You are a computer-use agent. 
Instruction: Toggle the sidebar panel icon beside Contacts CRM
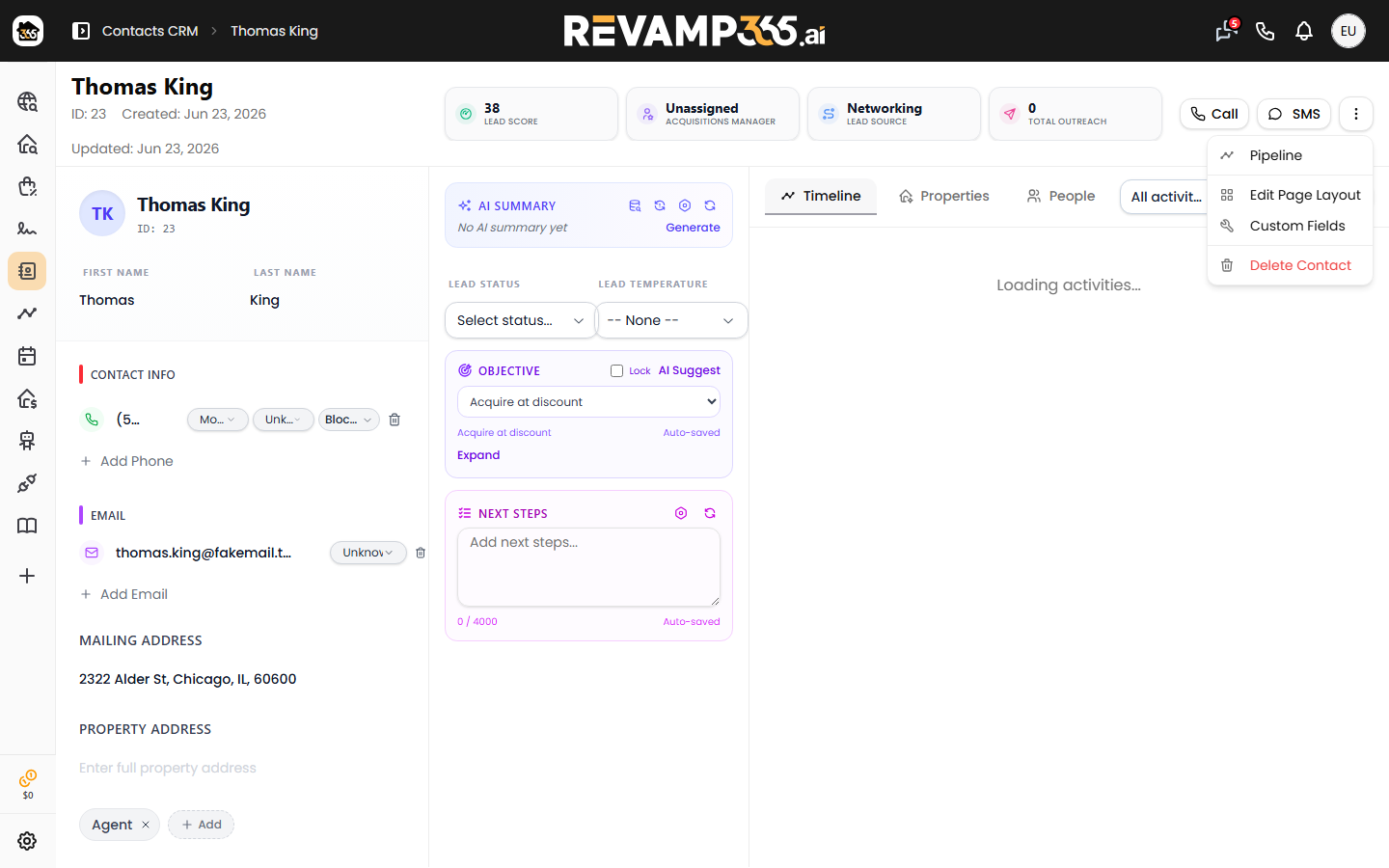(81, 31)
